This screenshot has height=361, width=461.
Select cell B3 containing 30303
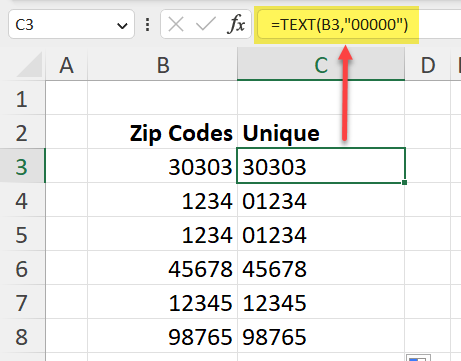click(163, 167)
